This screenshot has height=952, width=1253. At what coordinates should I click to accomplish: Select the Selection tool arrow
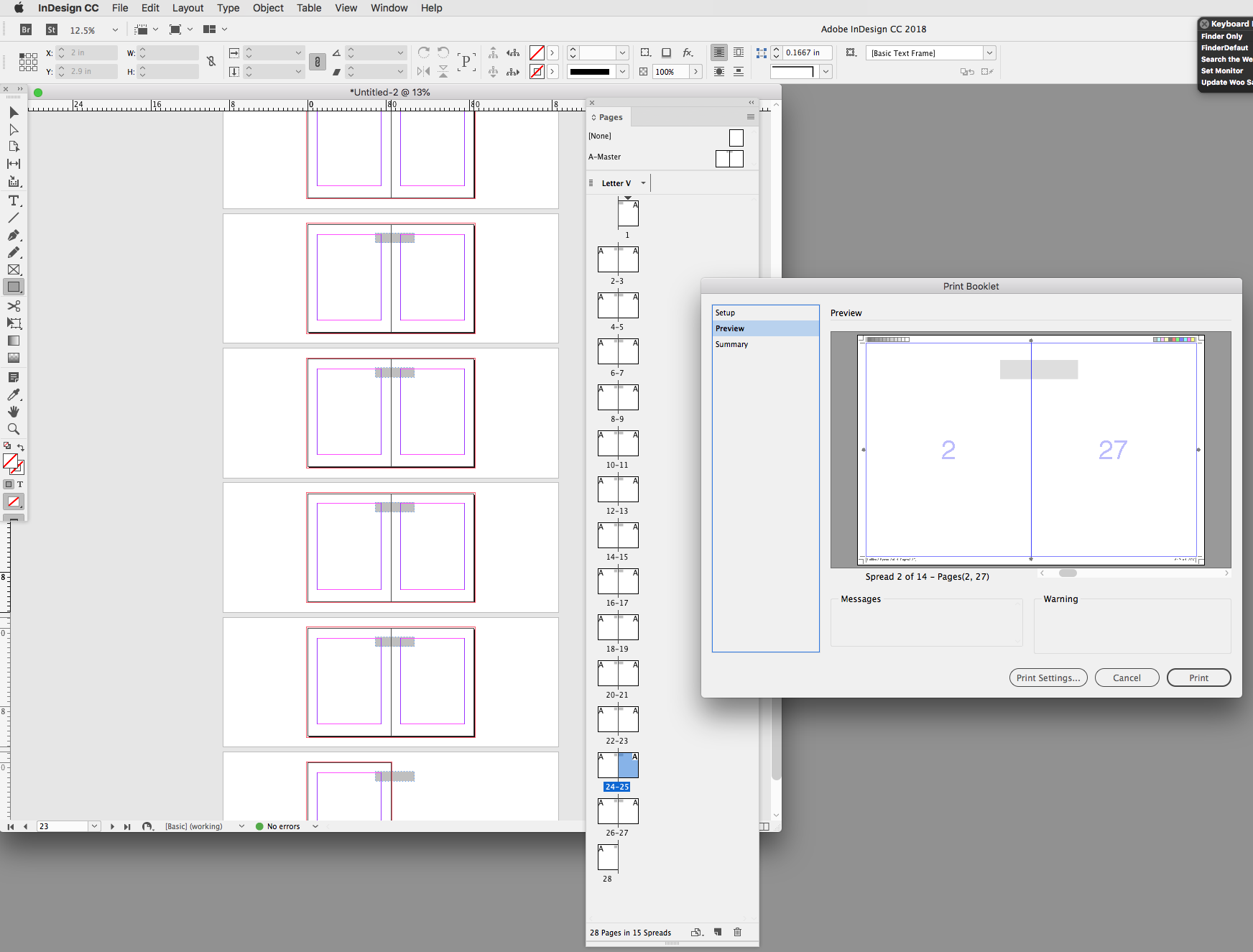[14, 112]
